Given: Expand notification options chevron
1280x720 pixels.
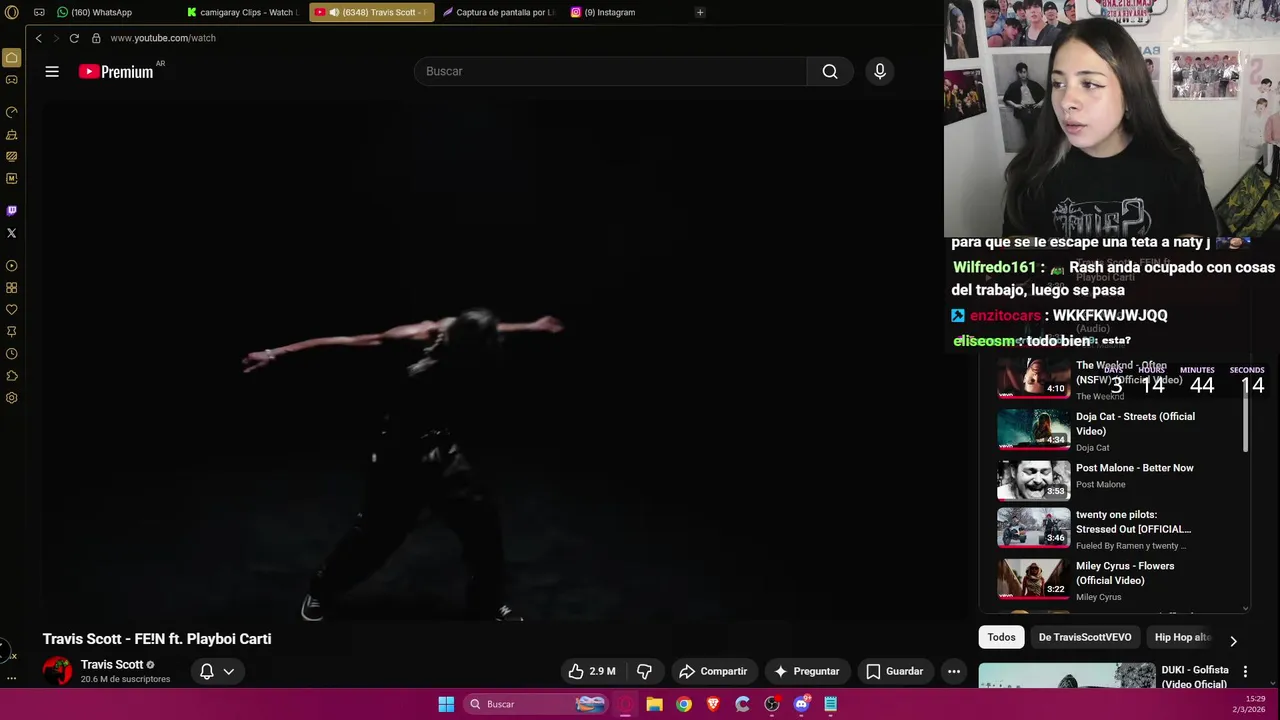Looking at the screenshot, I should point(229,671).
